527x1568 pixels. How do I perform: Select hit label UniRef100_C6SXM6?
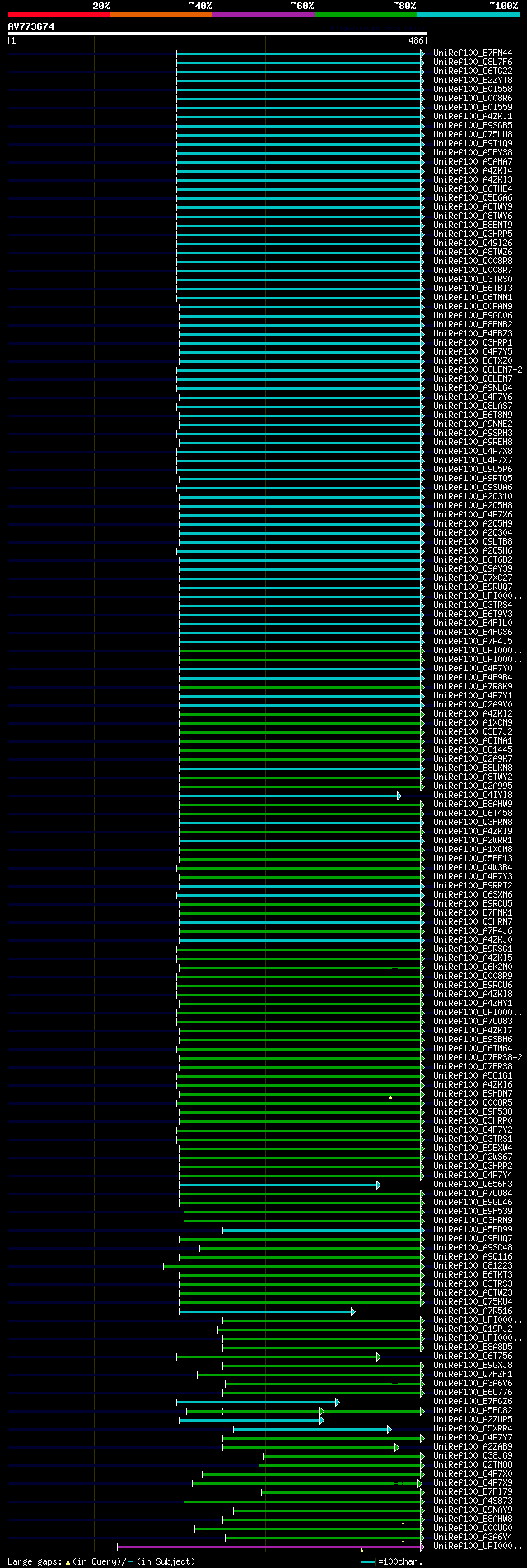pyautogui.click(x=473, y=894)
